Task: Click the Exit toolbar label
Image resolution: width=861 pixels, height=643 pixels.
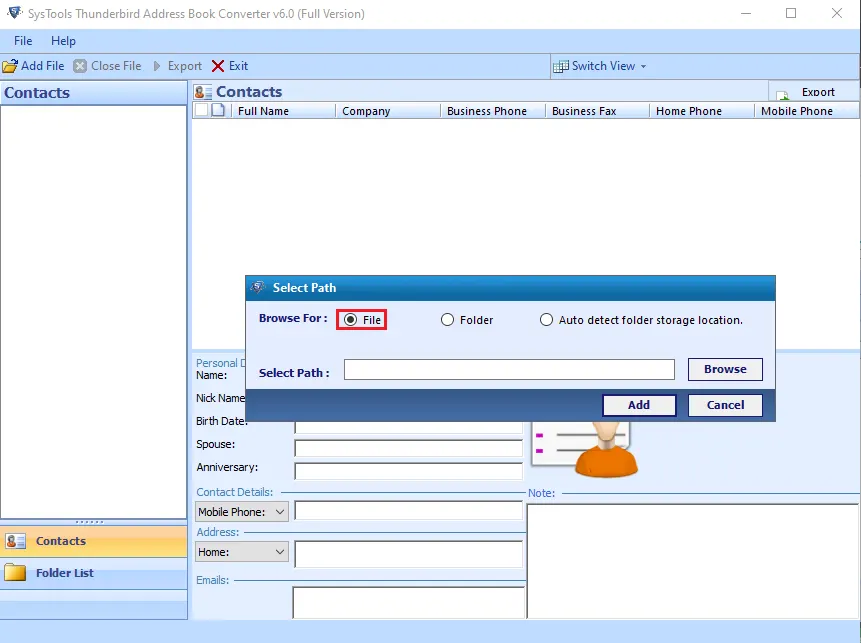Action: click(238, 66)
